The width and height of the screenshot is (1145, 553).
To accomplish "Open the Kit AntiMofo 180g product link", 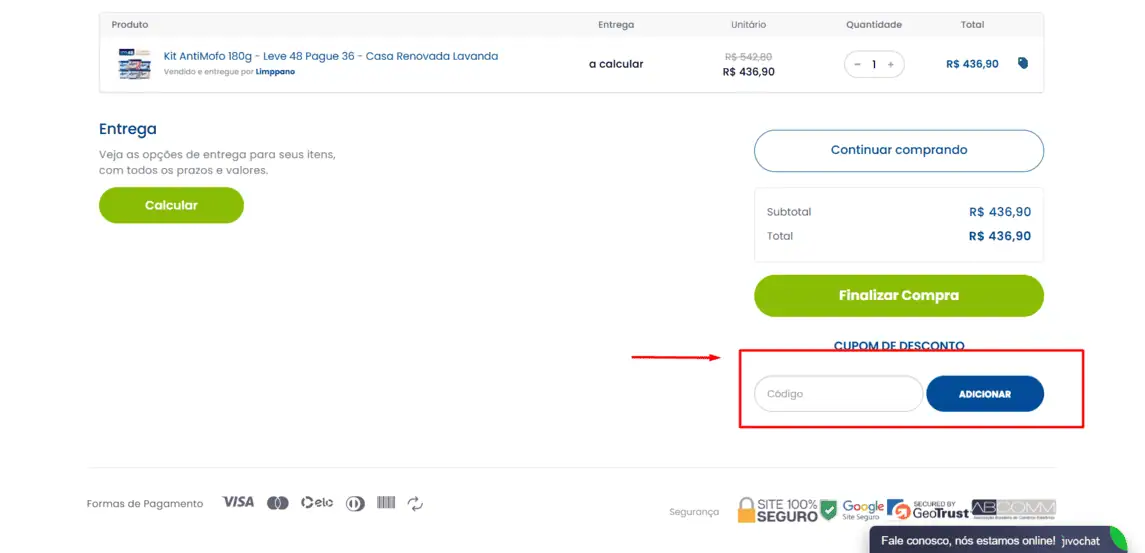I will coord(331,56).
